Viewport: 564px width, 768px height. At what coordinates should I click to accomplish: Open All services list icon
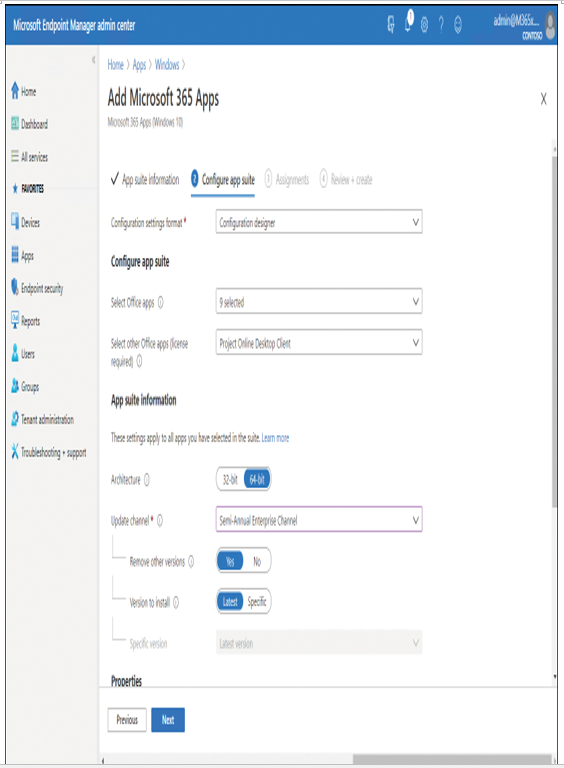point(15,156)
